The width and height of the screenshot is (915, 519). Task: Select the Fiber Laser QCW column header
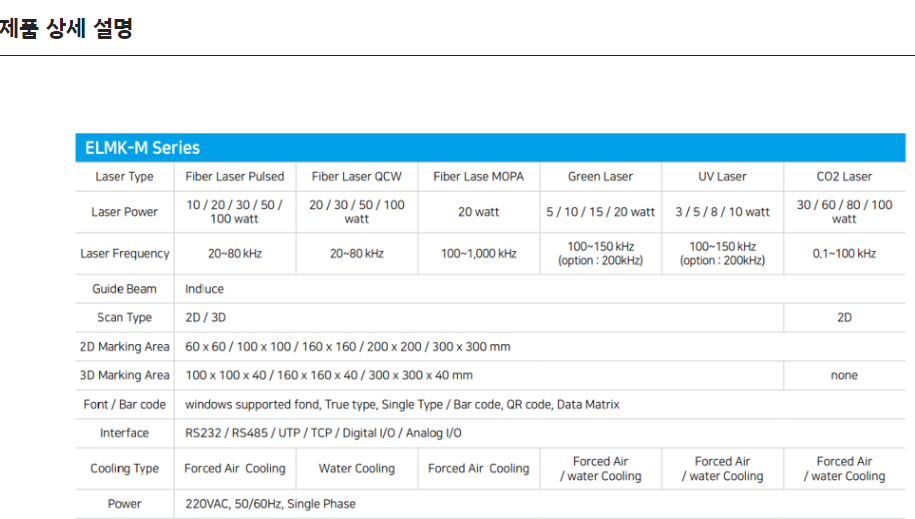tap(357, 177)
